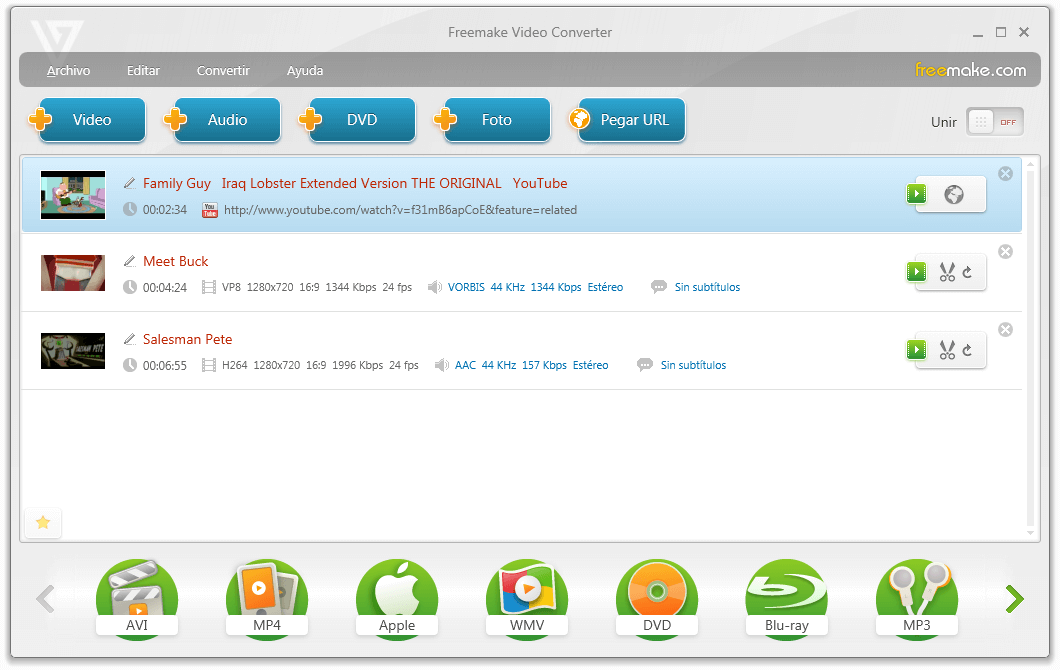Click Meet Buck duration 00:04:24

click(x=164, y=287)
